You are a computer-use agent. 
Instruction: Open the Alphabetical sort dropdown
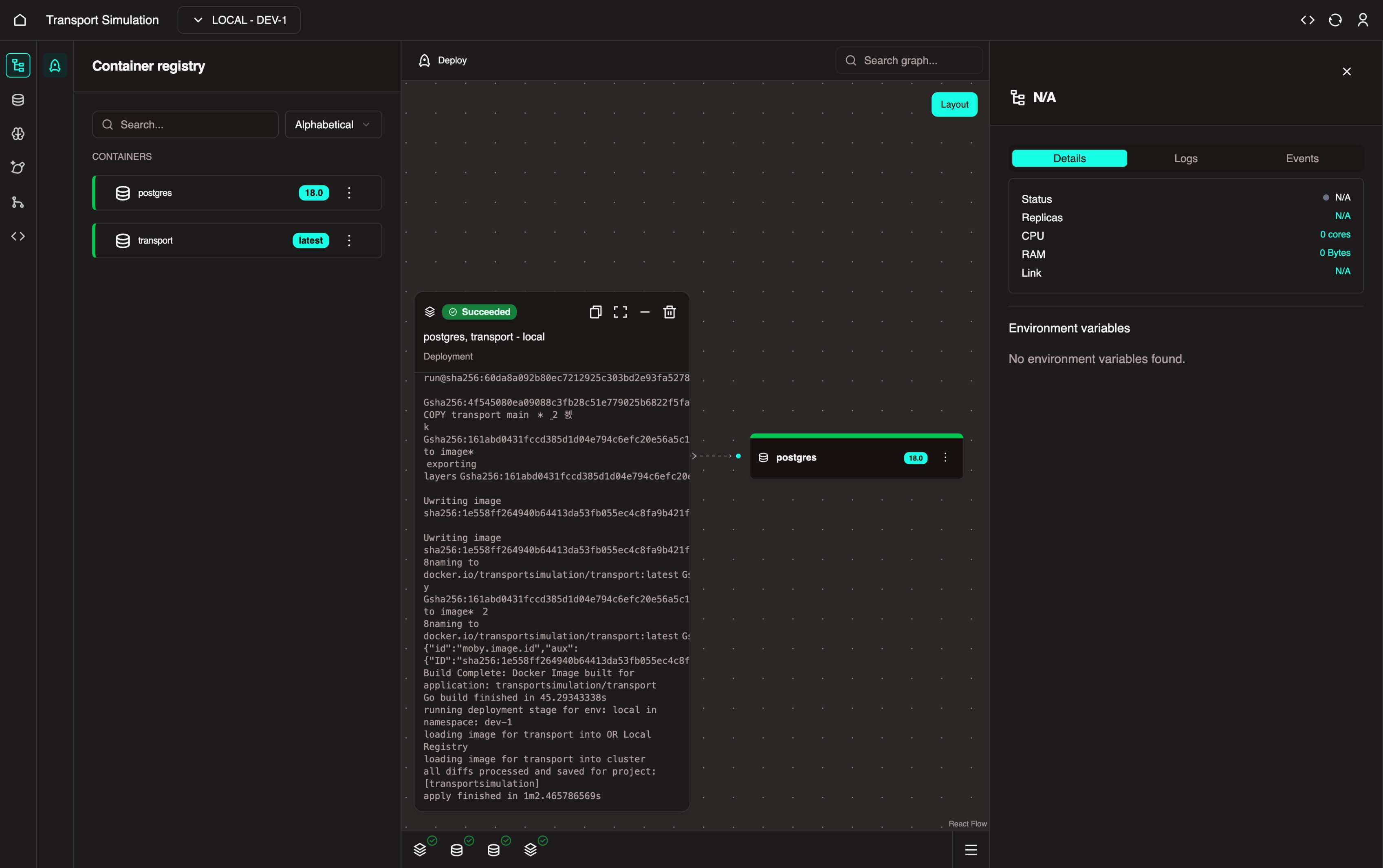pos(333,125)
